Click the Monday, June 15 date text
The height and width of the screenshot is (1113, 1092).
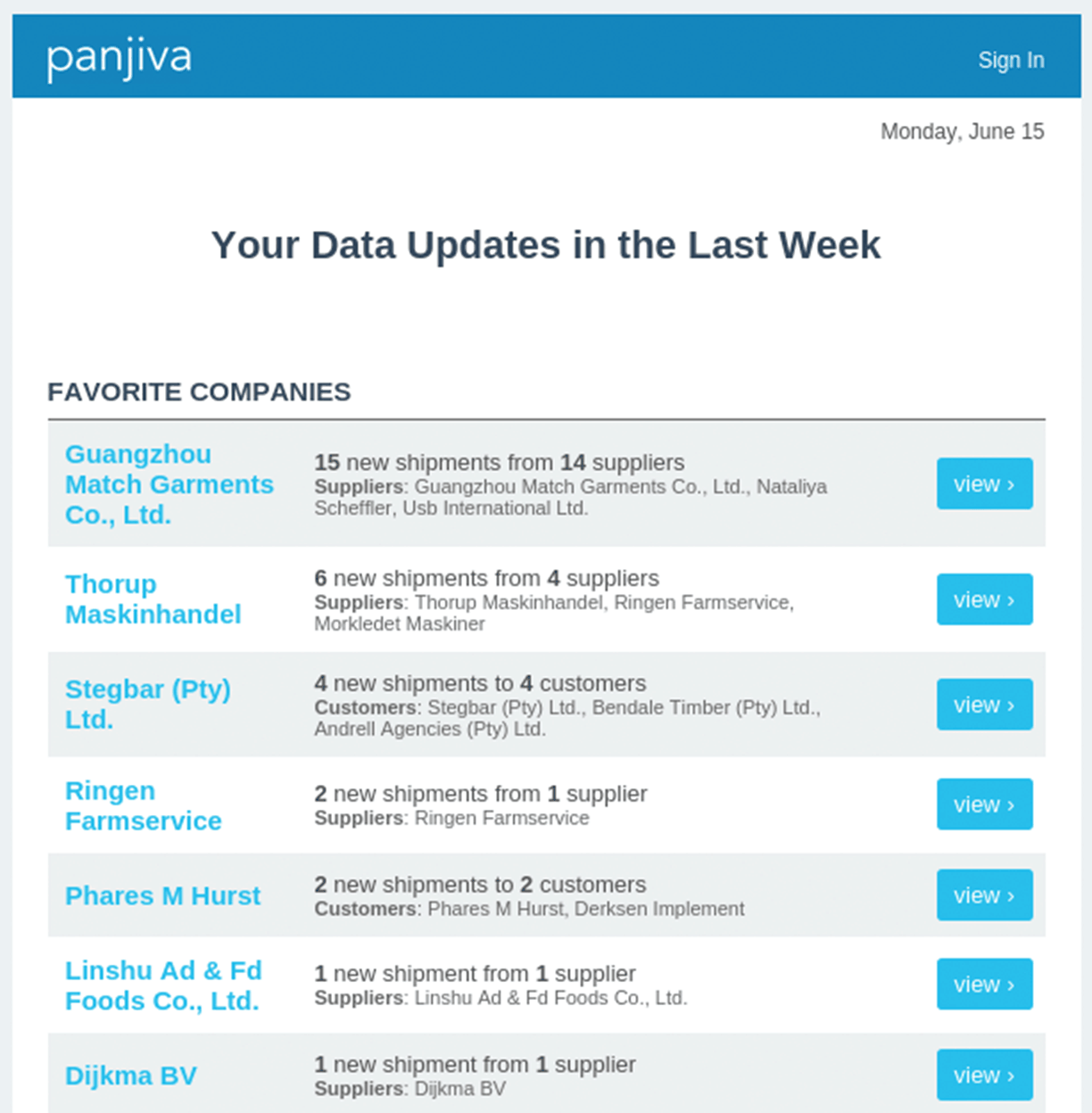[x=962, y=131]
